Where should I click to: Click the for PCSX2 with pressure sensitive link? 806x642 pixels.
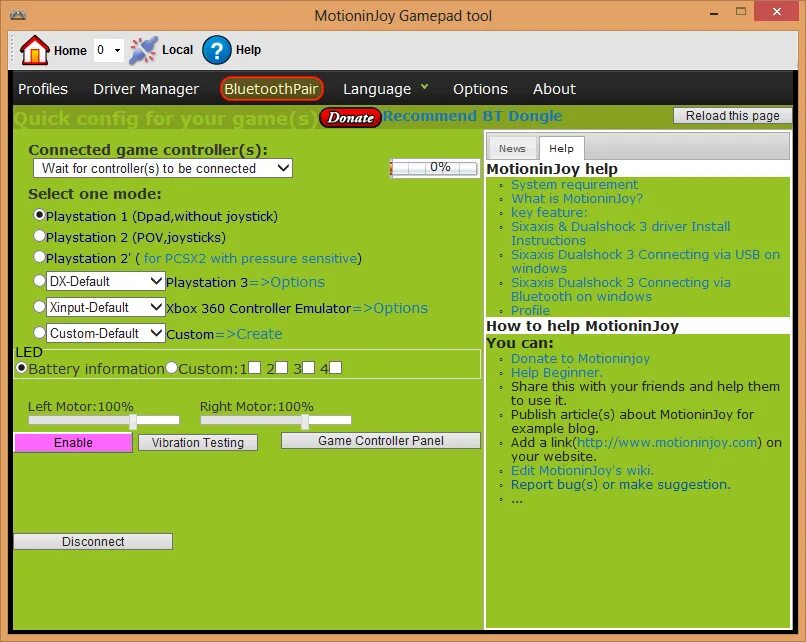point(250,258)
